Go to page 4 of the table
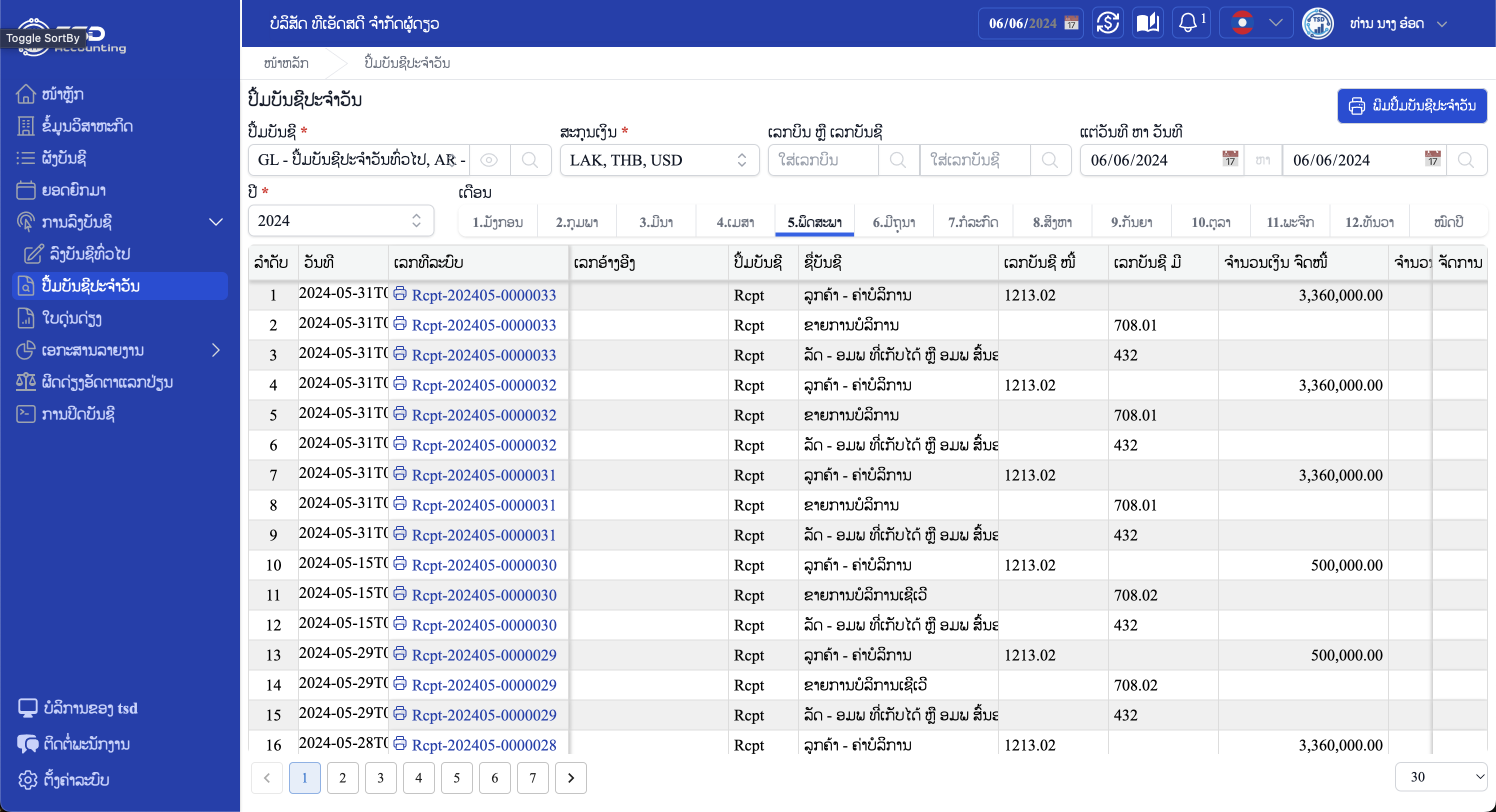This screenshot has height=812, width=1496. point(418,777)
